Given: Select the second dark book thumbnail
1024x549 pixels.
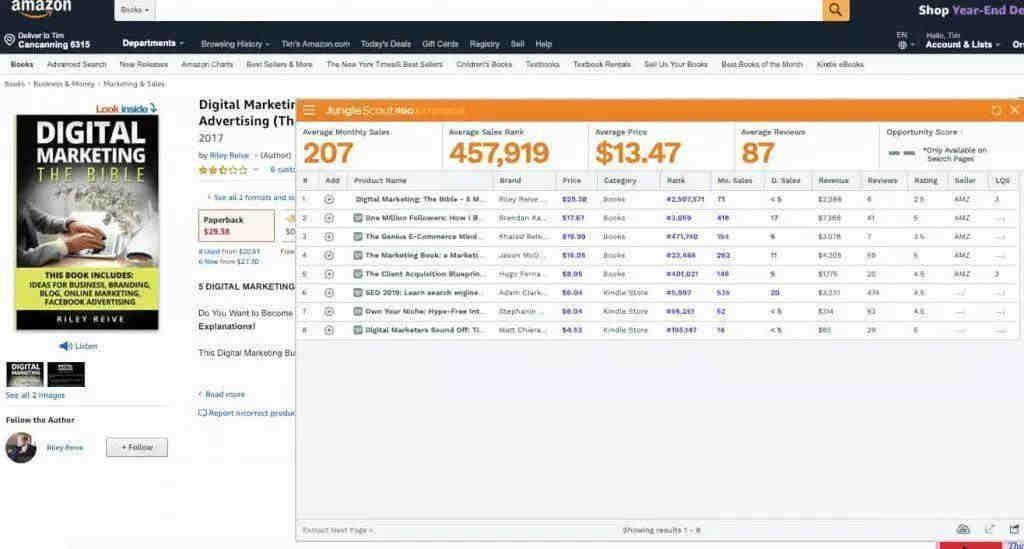Looking at the screenshot, I should (66, 374).
